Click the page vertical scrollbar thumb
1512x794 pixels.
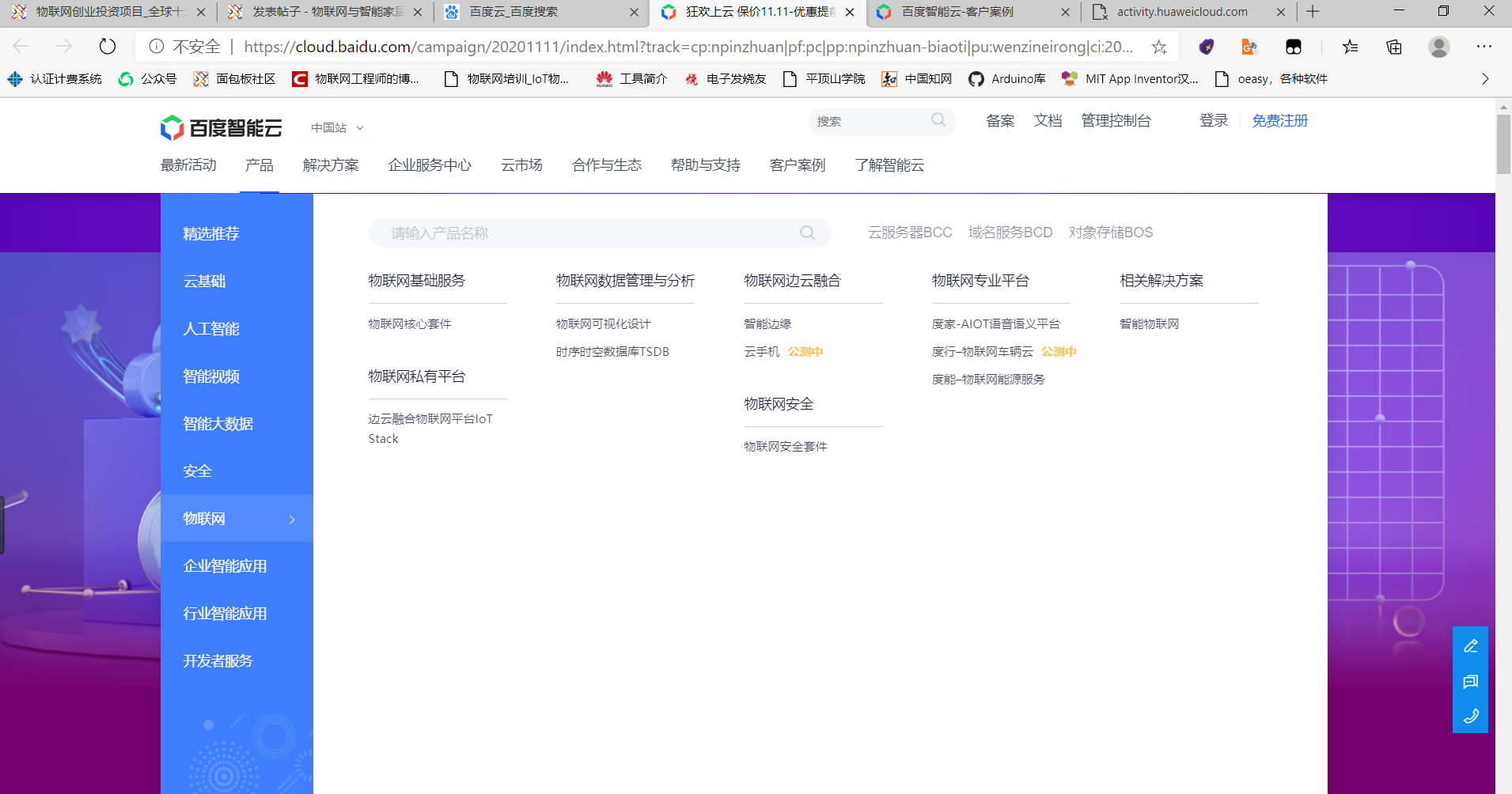1503,144
